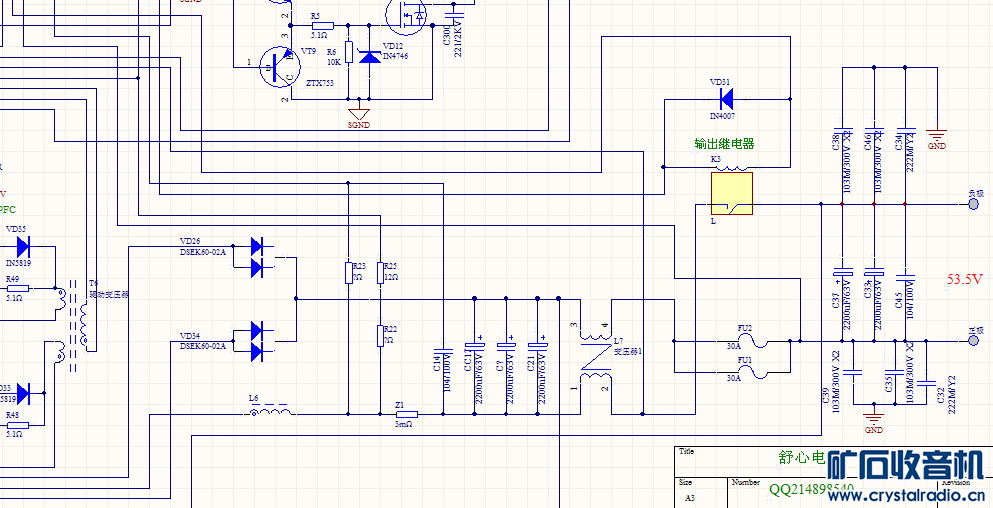
Task: Click the A3 size value
Action: click(x=690, y=498)
